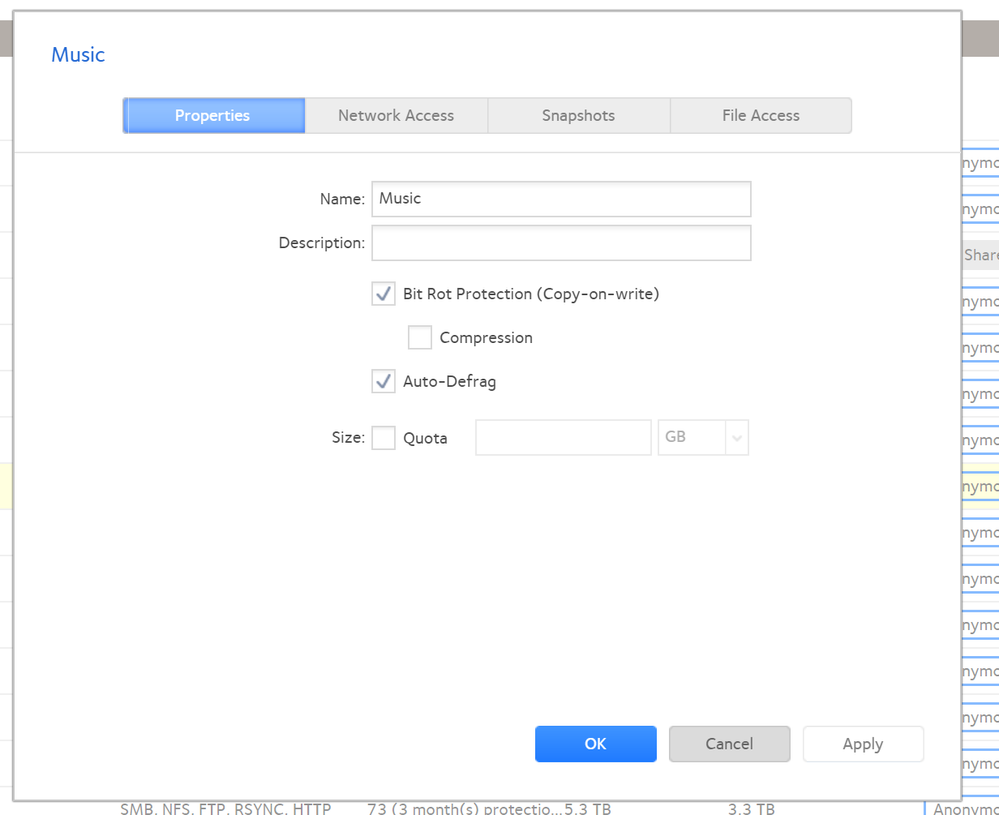Click the quota size value field
The image size is (999, 815).
[x=563, y=438]
